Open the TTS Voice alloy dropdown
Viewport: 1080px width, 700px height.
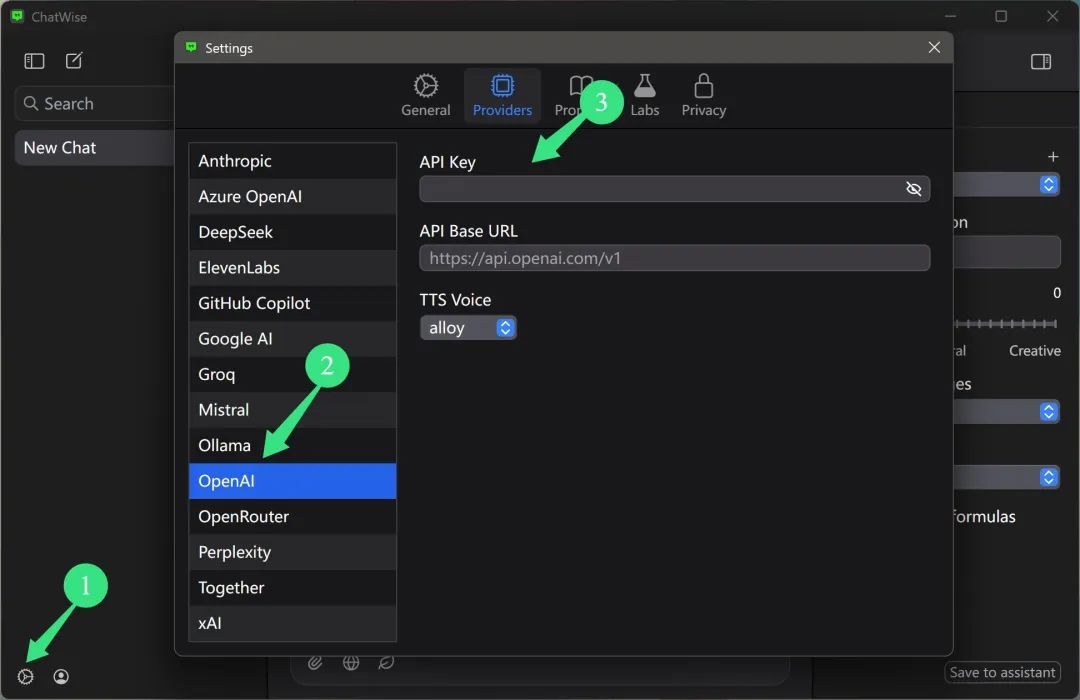coord(468,328)
